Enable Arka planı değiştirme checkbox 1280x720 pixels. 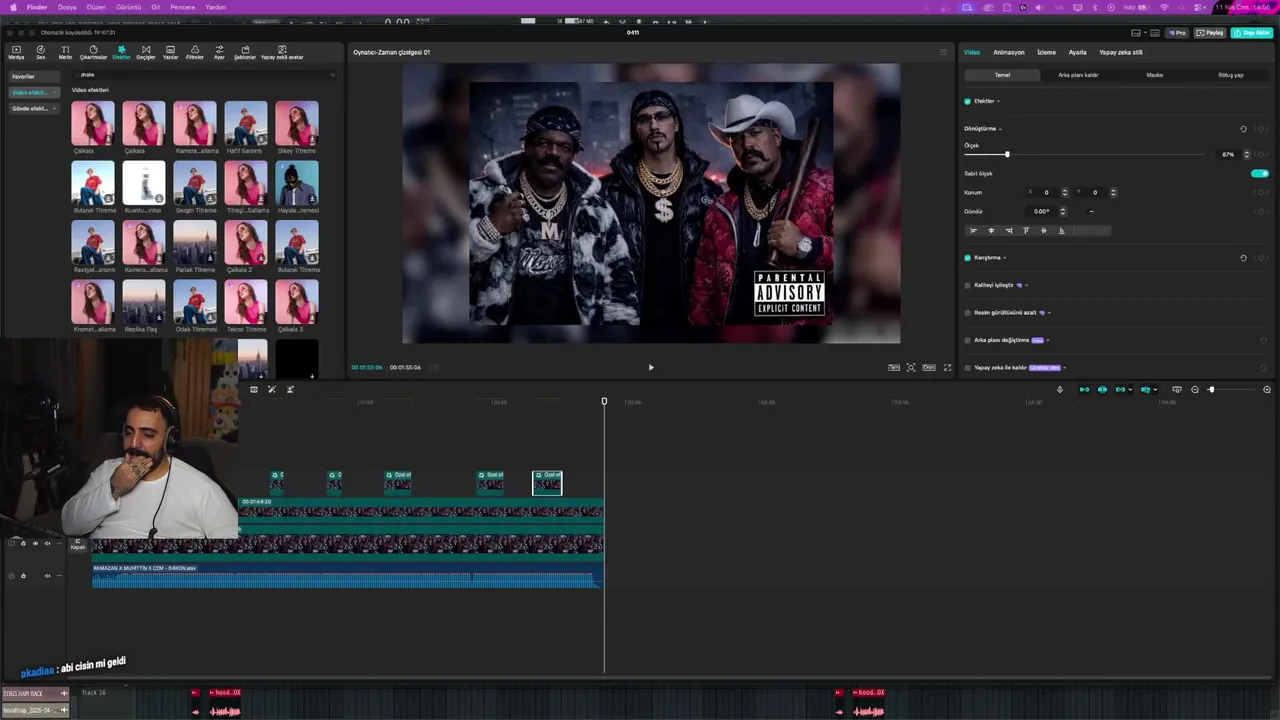click(x=967, y=340)
